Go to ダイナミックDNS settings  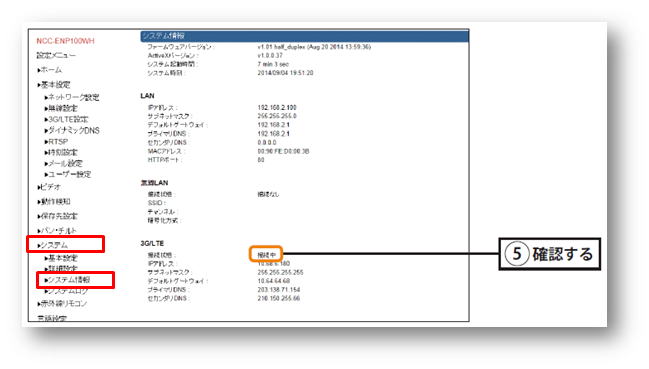pyautogui.click(x=72, y=130)
